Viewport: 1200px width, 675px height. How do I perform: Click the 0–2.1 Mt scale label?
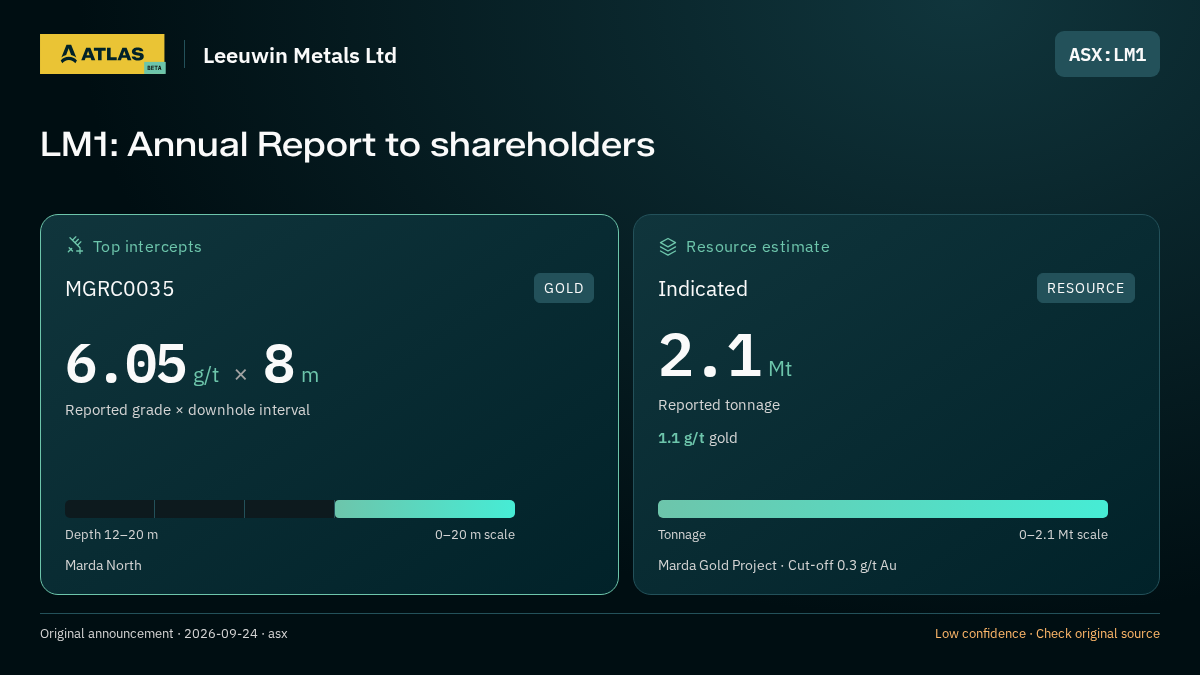(1063, 535)
